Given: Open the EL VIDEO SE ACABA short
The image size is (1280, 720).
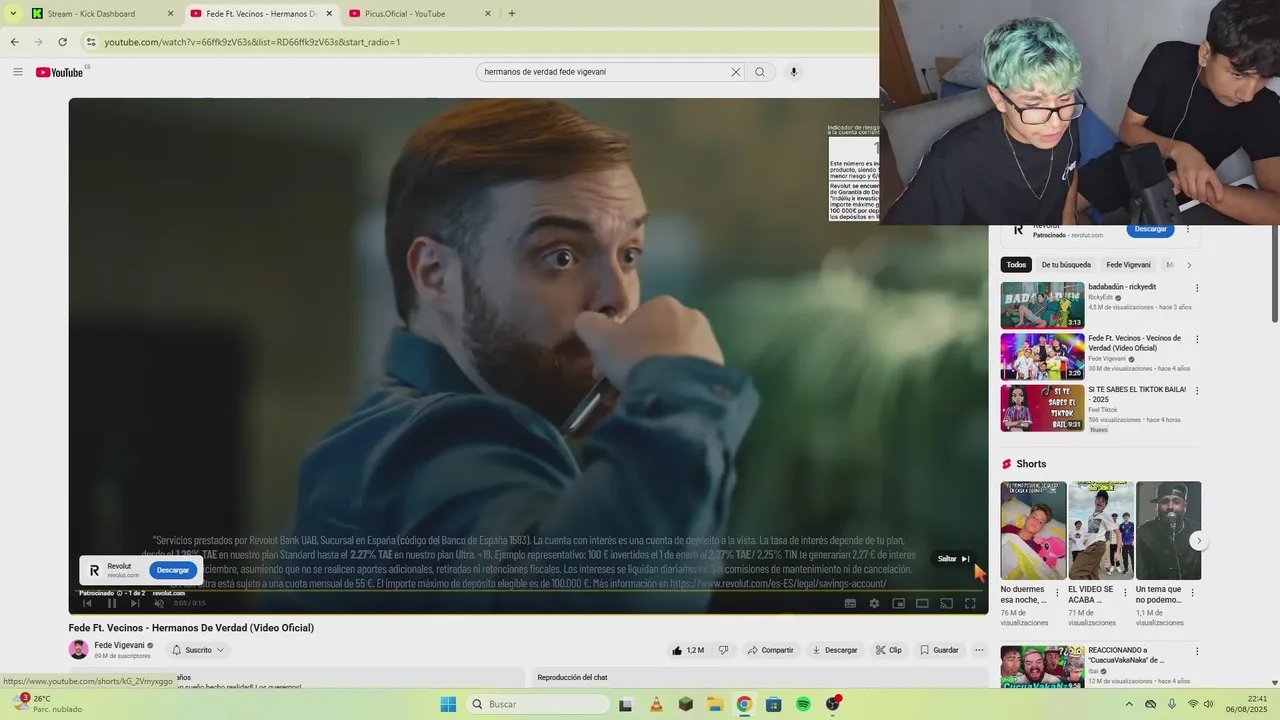Looking at the screenshot, I should (1101, 530).
